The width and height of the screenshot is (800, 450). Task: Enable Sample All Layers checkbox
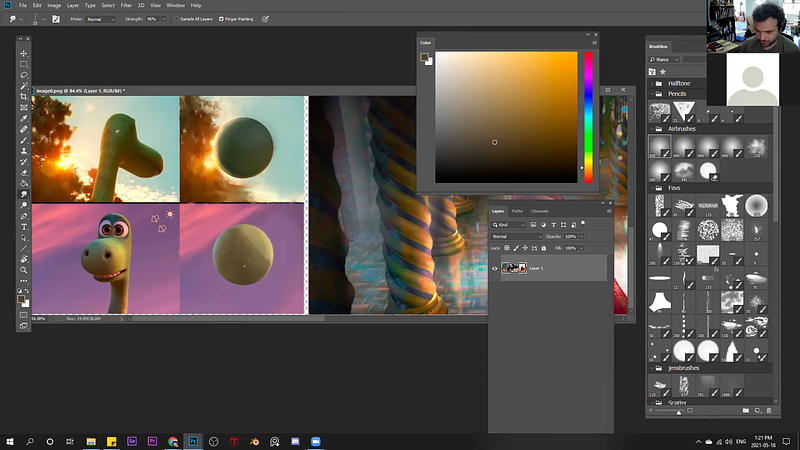pyautogui.click(x=177, y=19)
